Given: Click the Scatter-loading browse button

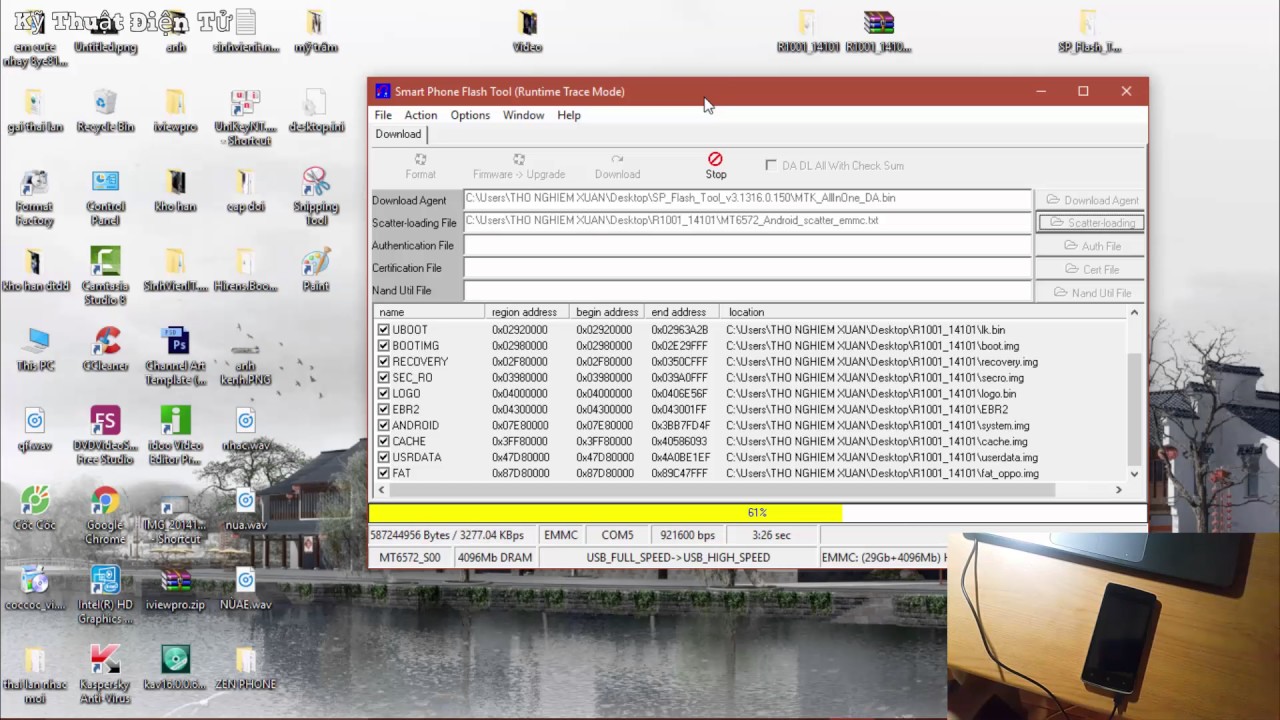Looking at the screenshot, I should (1091, 223).
